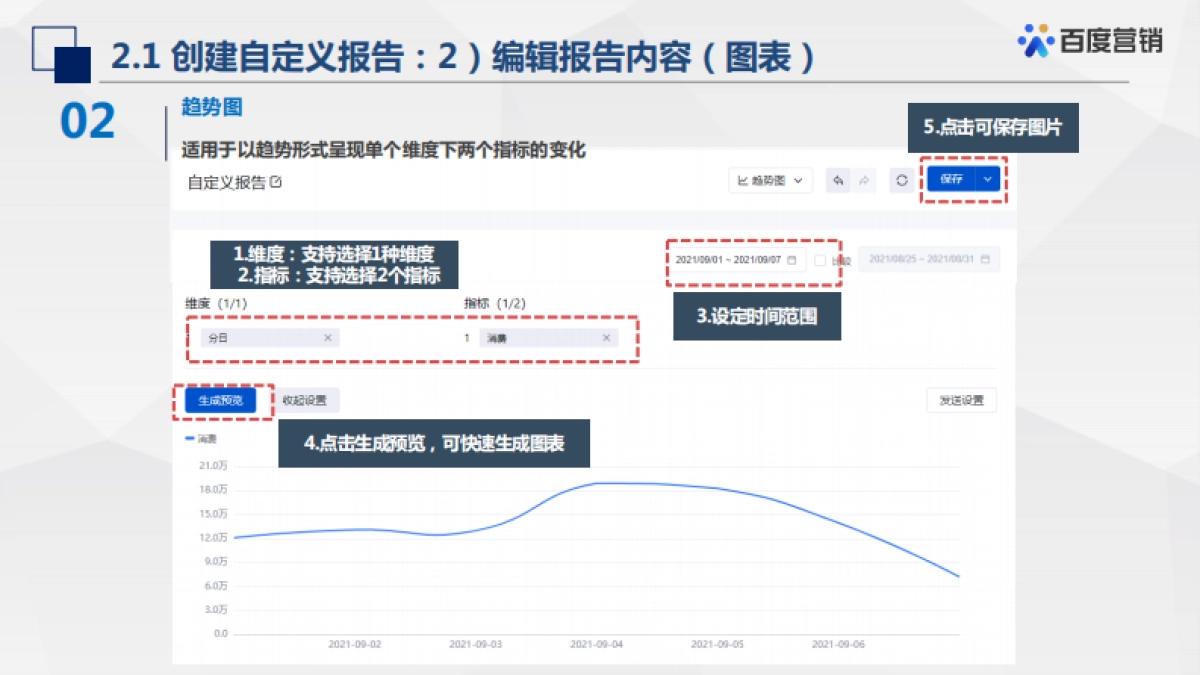The height and width of the screenshot is (675, 1200).
Task: Click the calendar icon in the 2021/09/01 date range
Action: point(792,260)
